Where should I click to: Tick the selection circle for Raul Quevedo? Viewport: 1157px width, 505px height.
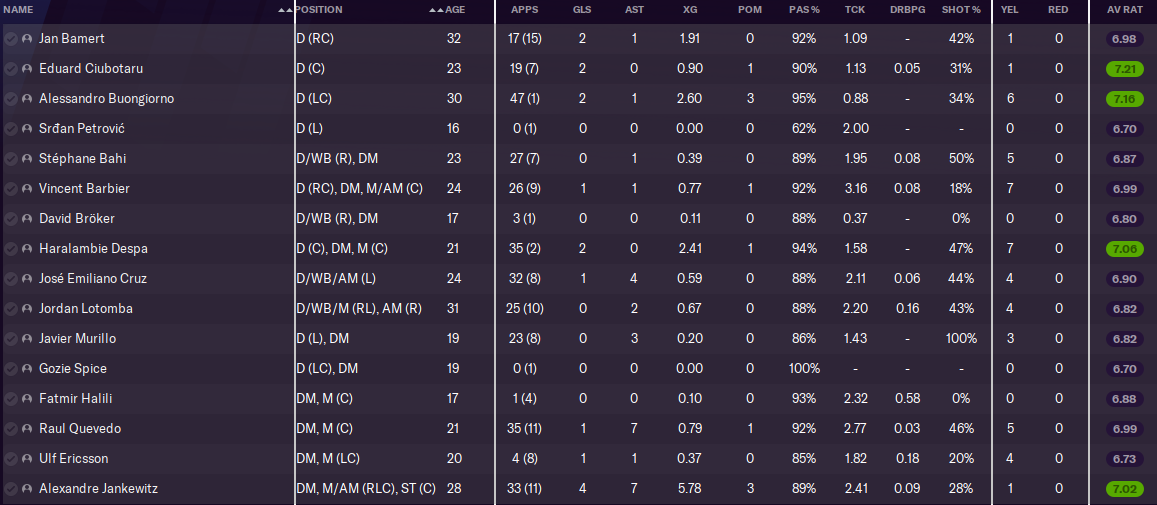pos(10,429)
